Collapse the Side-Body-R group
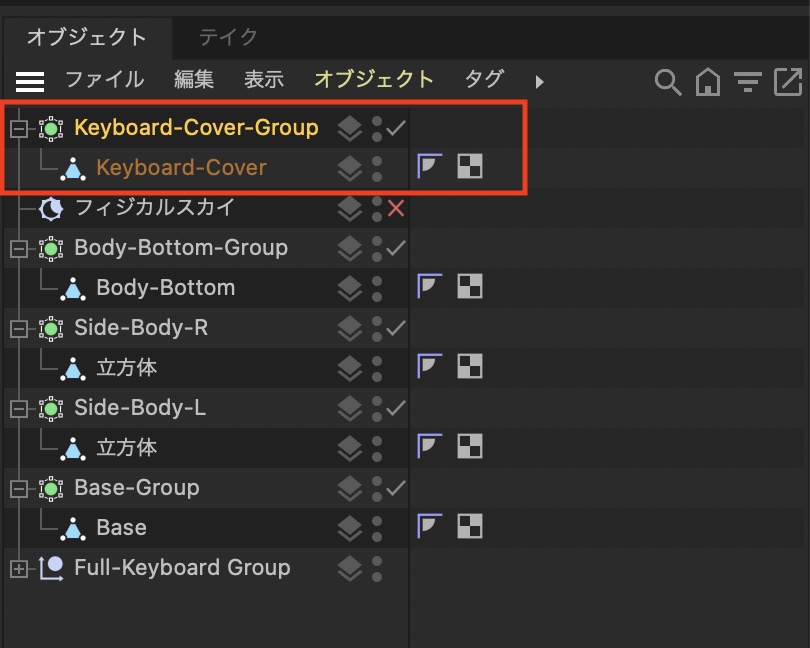 [17, 328]
